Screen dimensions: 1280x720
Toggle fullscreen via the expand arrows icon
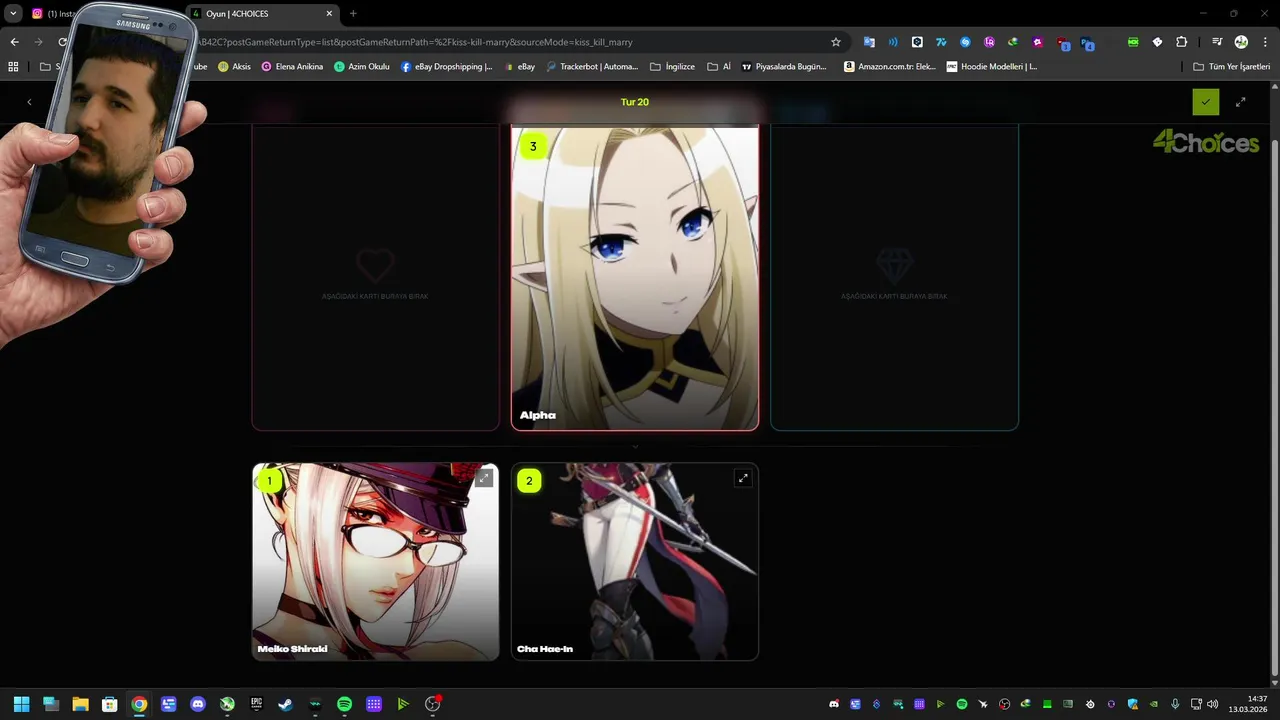(x=1241, y=102)
